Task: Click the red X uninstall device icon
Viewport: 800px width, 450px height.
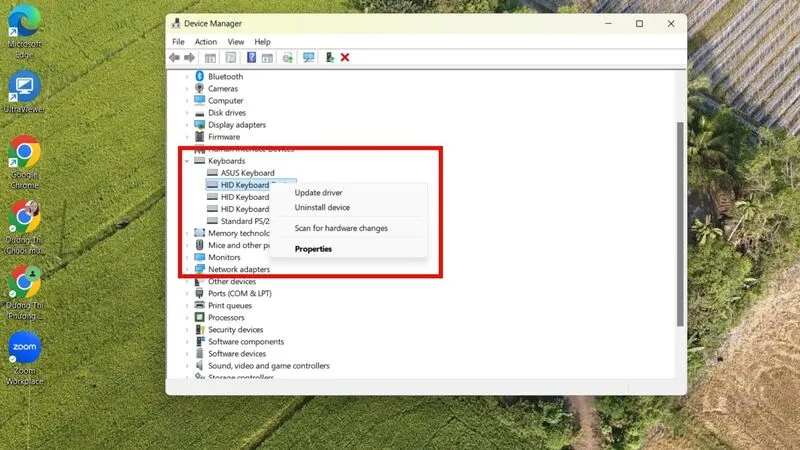Action: [x=345, y=58]
